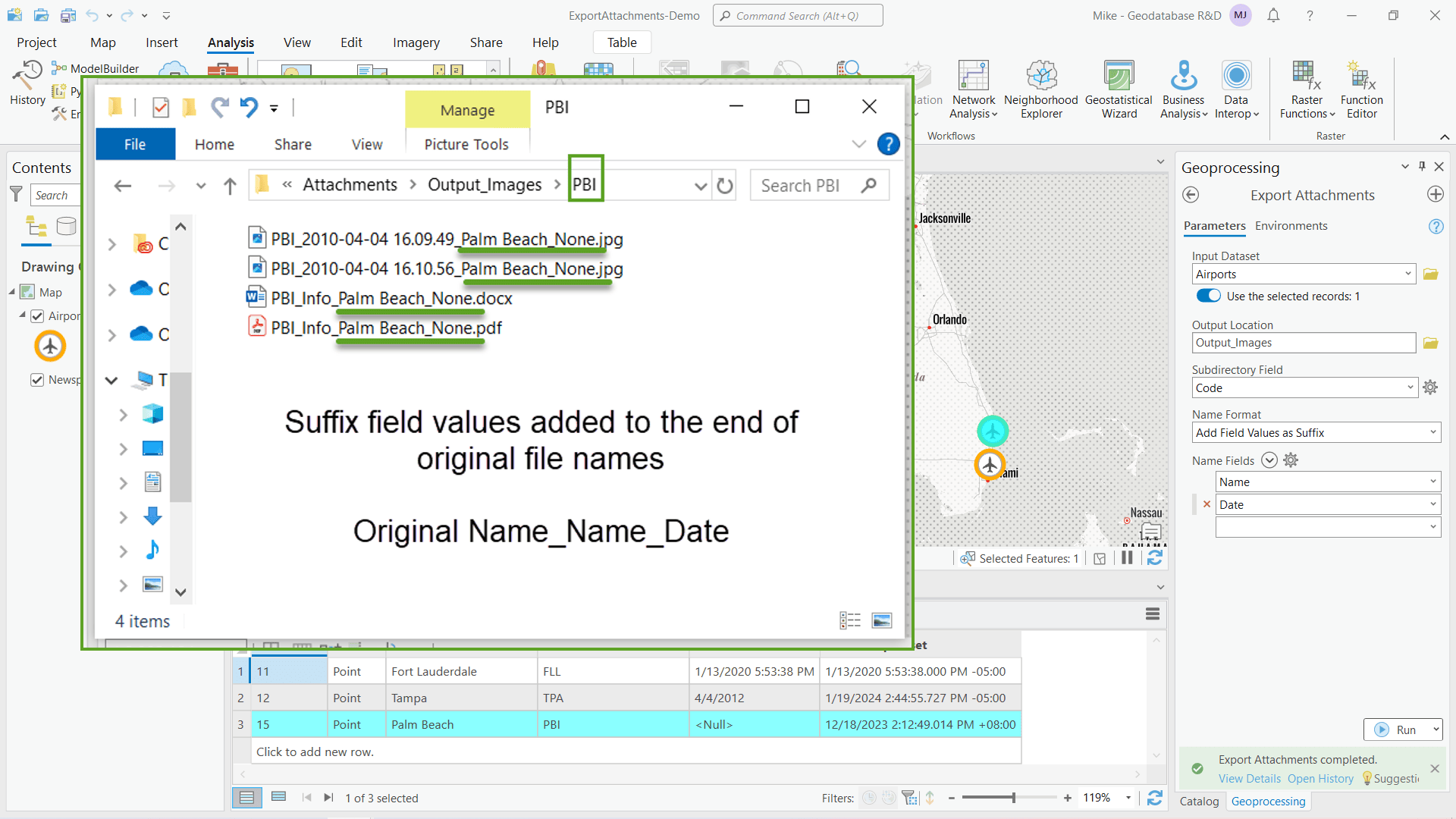Open Neighborhood Explorer
The width and height of the screenshot is (1456, 819).
click(1041, 89)
